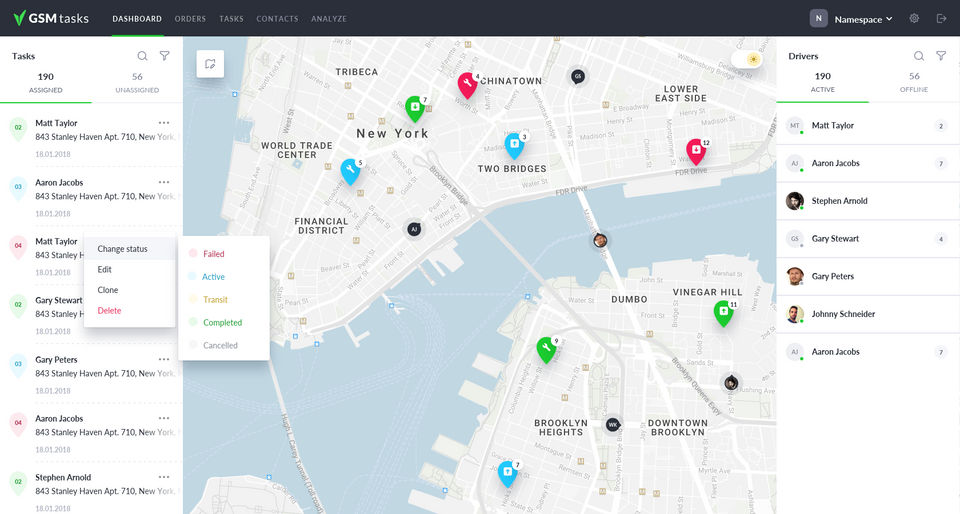
Task: Set status to Completed
Action: [x=224, y=322]
